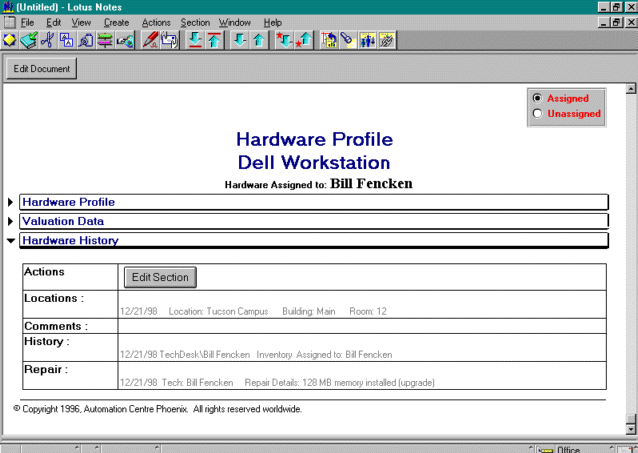Image resolution: width=638 pixels, height=453 pixels.
Task: Click the people figures icon on yellow background
Action: pos(367,40)
